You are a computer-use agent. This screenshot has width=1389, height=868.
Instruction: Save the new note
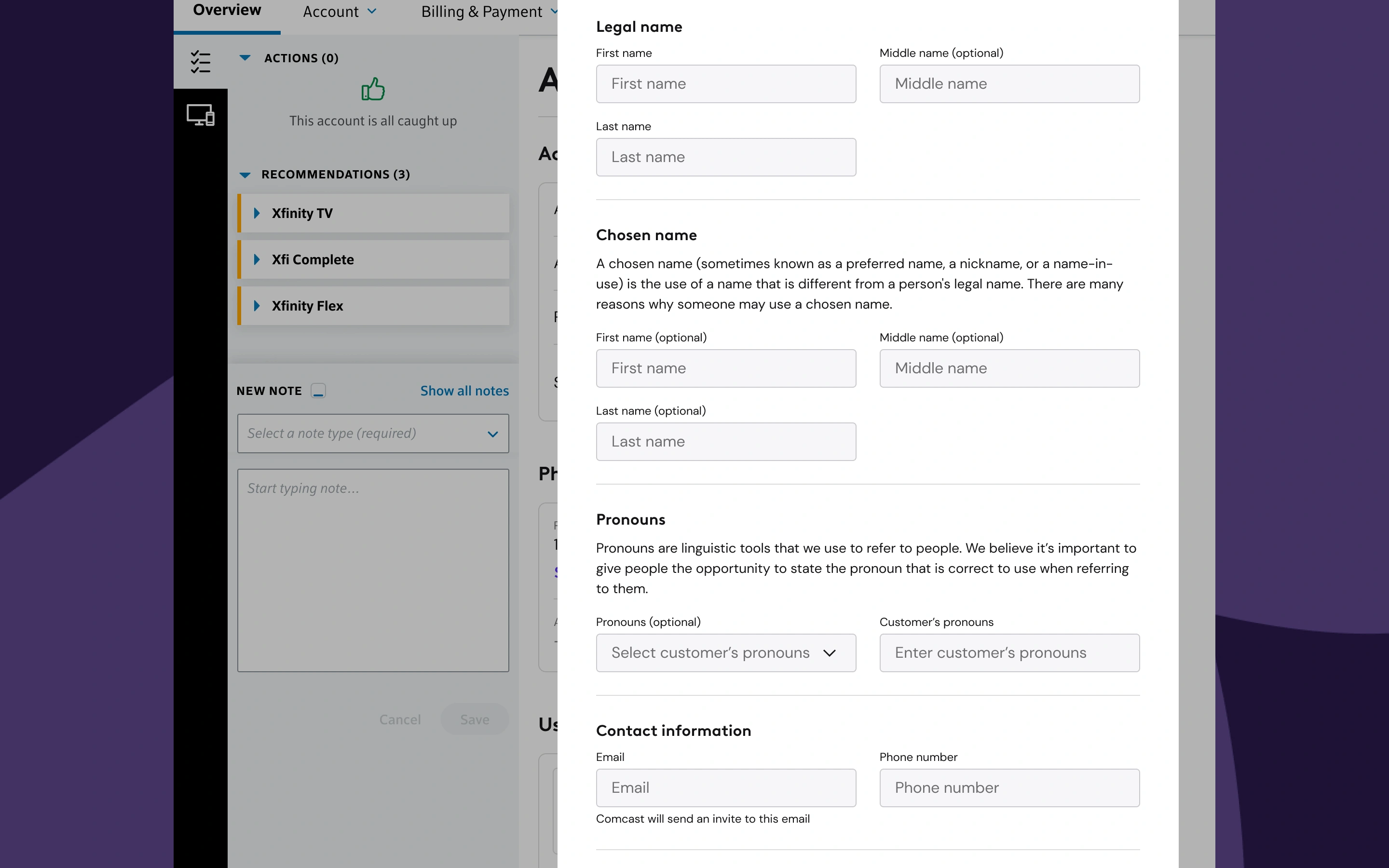click(475, 719)
